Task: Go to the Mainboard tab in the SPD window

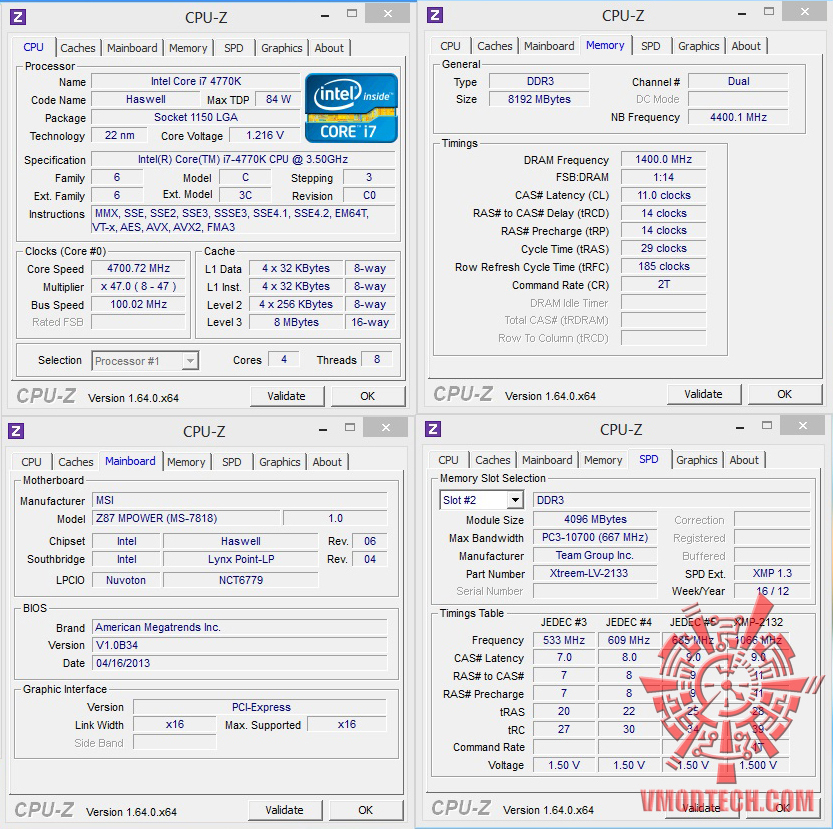Action: coord(547,460)
